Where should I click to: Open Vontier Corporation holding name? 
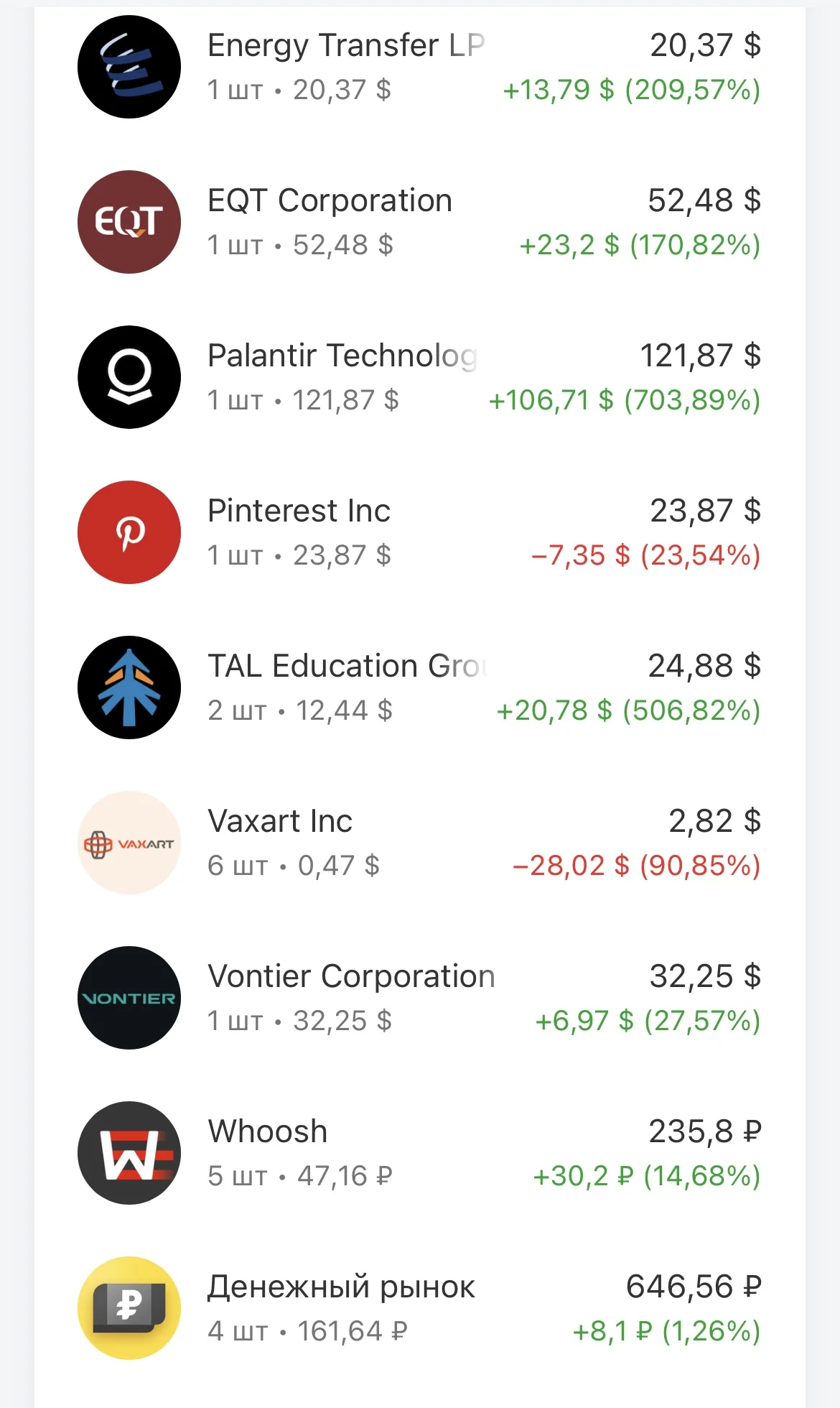pyautogui.click(x=351, y=976)
